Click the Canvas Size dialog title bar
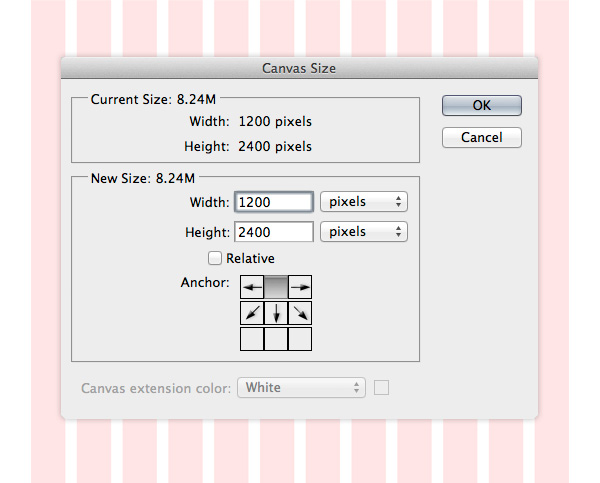Screen dimensions: 600x483 pyautogui.click(x=299, y=68)
